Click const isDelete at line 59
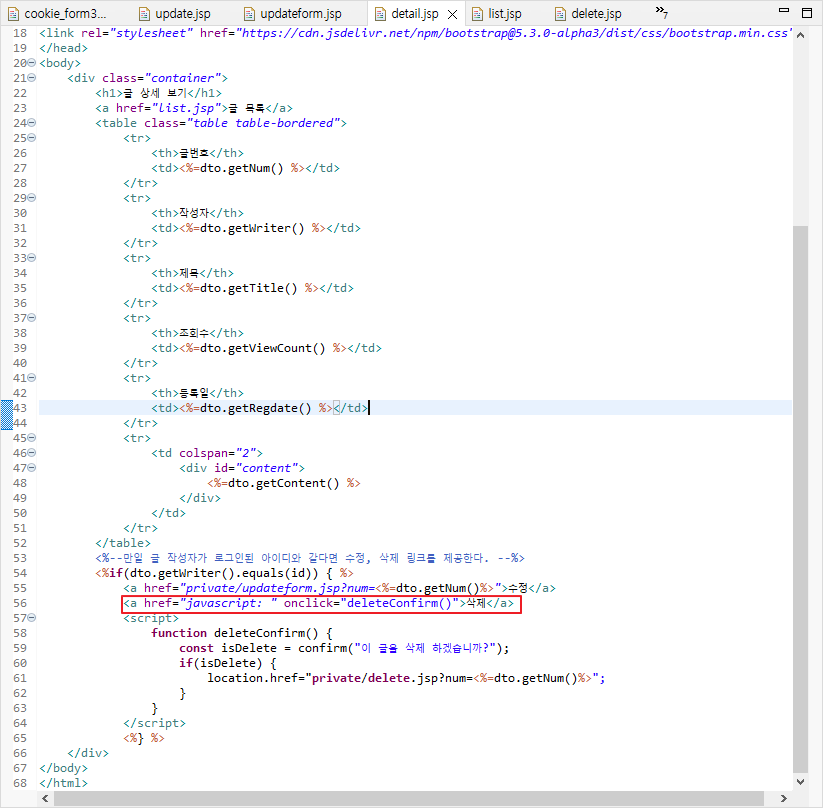This screenshot has width=823, height=808. coord(228,648)
